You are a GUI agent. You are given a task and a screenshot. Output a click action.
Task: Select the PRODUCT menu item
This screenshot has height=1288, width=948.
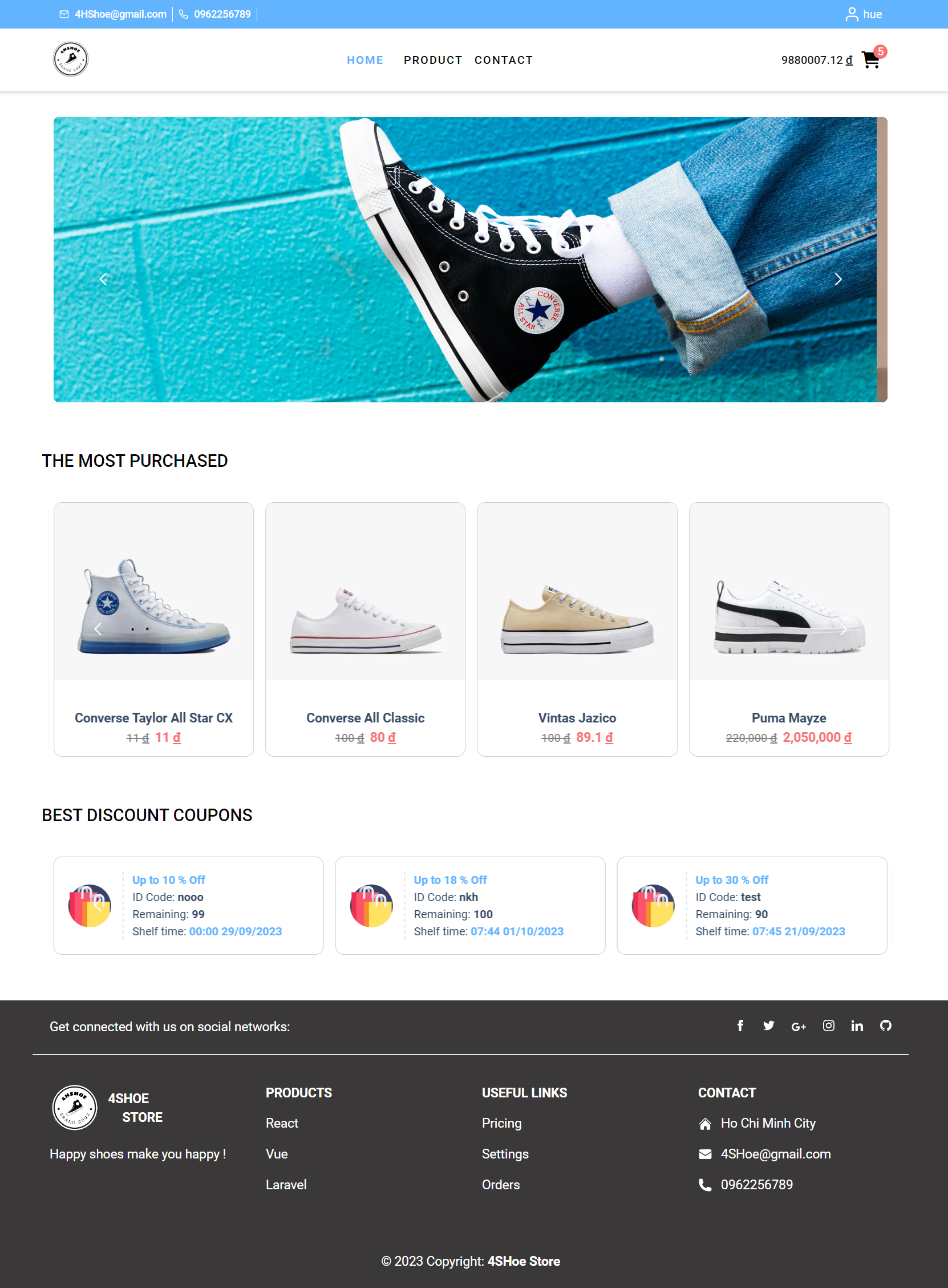433,60
